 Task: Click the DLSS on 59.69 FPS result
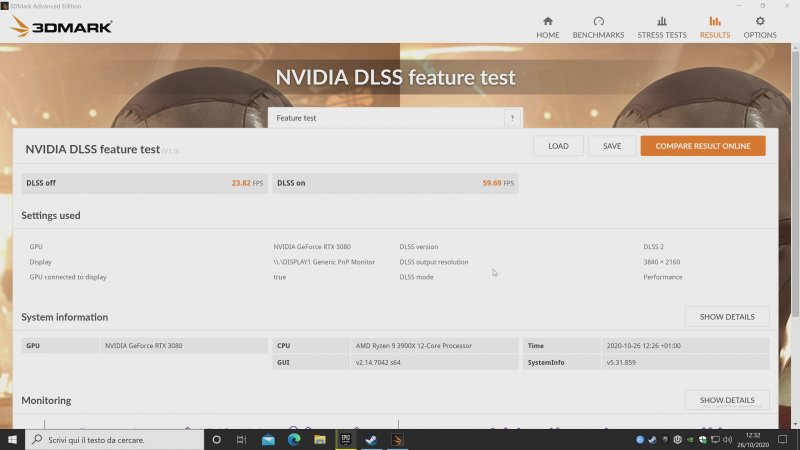coord(395,183)
